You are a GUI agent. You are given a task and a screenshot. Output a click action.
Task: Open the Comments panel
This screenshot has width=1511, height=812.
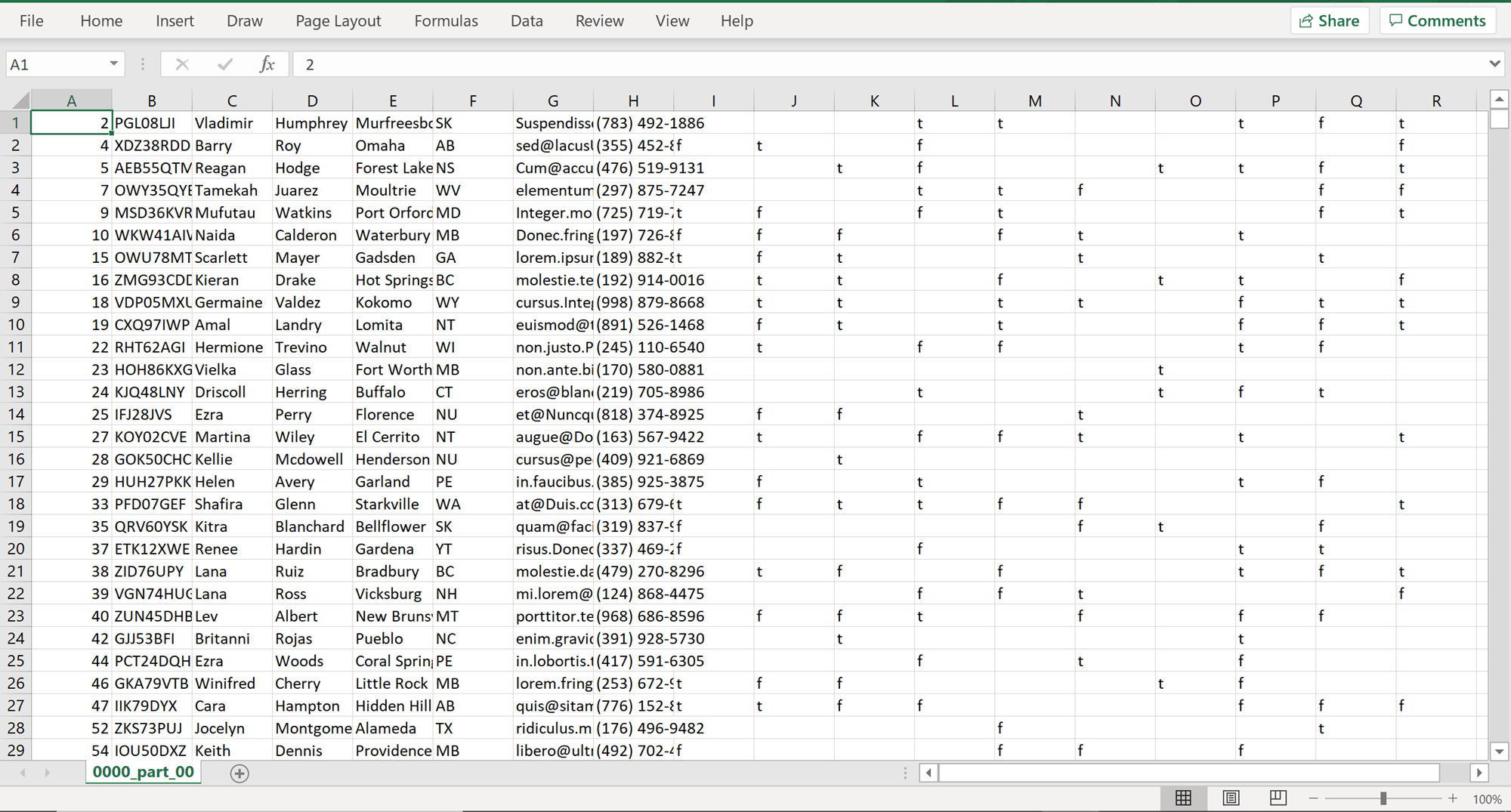[x=1437, y=20]
